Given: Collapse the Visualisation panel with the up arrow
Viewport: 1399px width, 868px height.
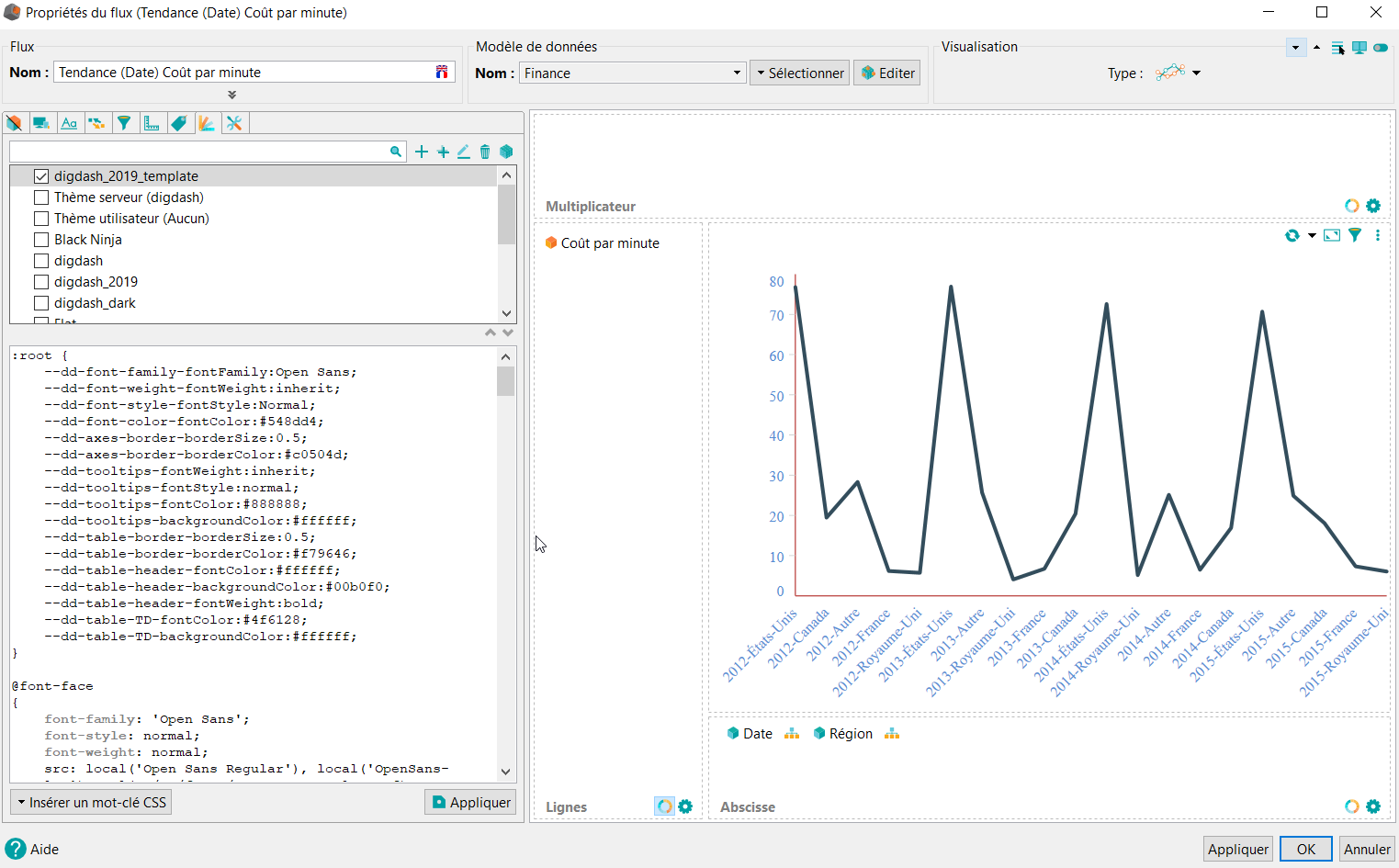Looking at the screenshot, I should pos(1316,47).
